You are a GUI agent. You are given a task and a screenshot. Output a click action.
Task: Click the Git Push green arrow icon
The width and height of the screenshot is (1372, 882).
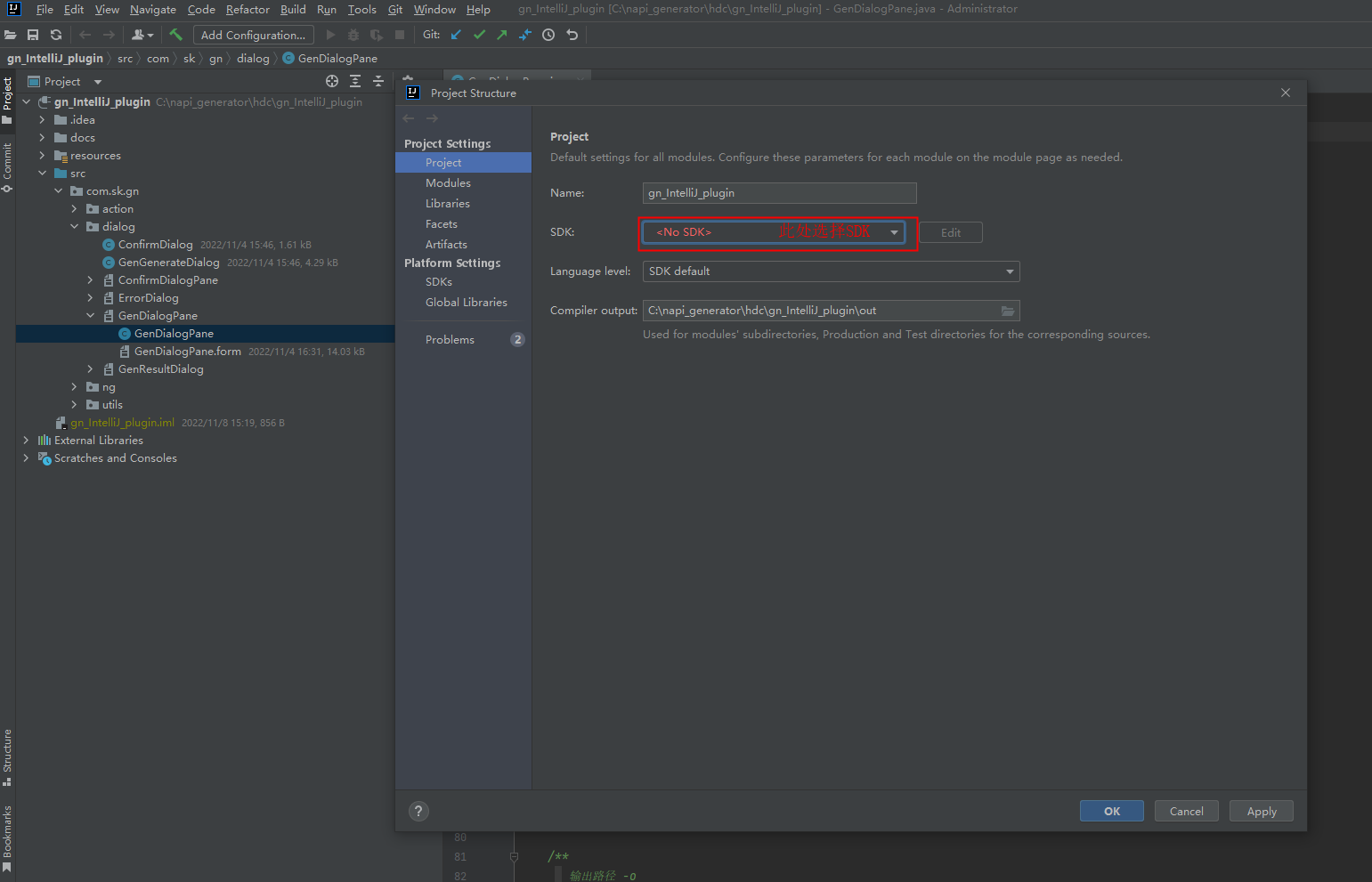[502, 35]
